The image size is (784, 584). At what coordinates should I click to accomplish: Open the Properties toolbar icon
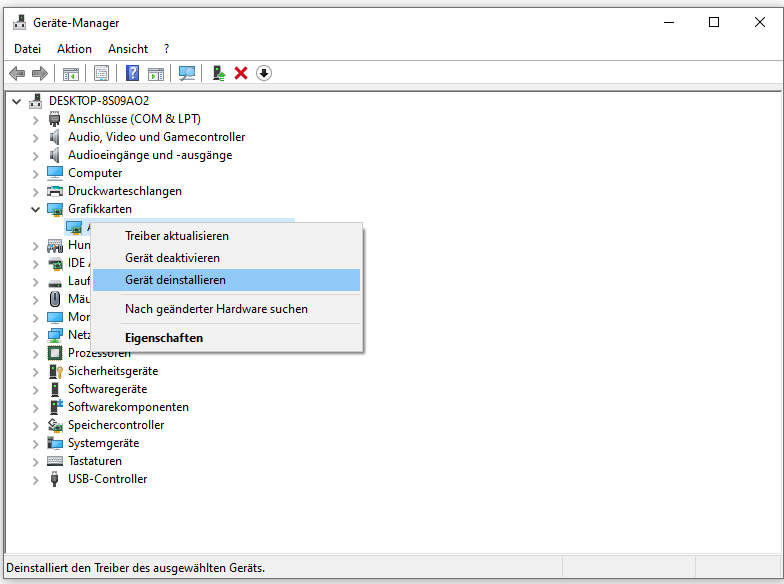[x=102, y=74]
